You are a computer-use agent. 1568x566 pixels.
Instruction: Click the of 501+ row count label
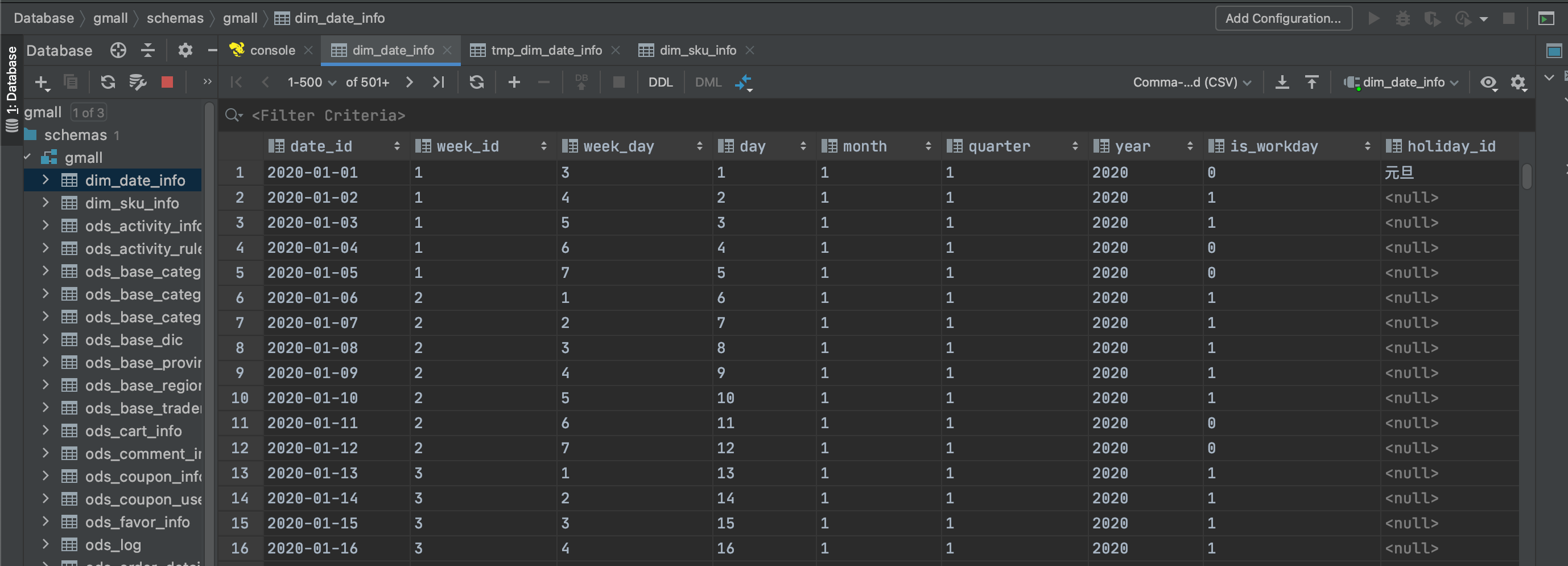[x=367, y=82]
